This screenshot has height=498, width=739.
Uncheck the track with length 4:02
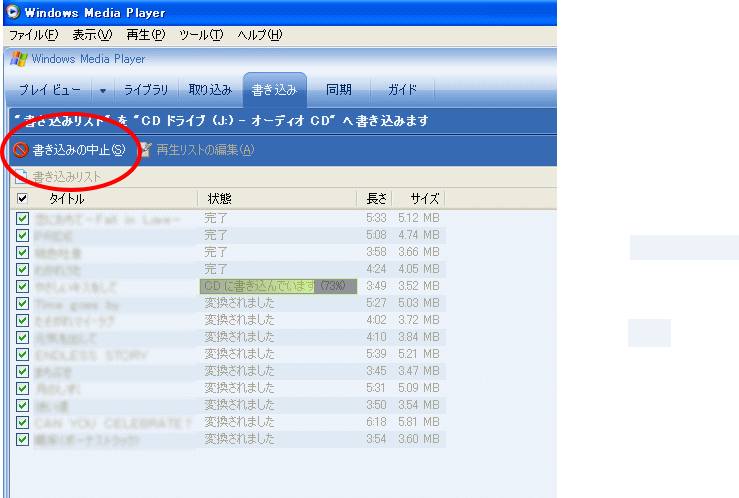pos(22,320)
